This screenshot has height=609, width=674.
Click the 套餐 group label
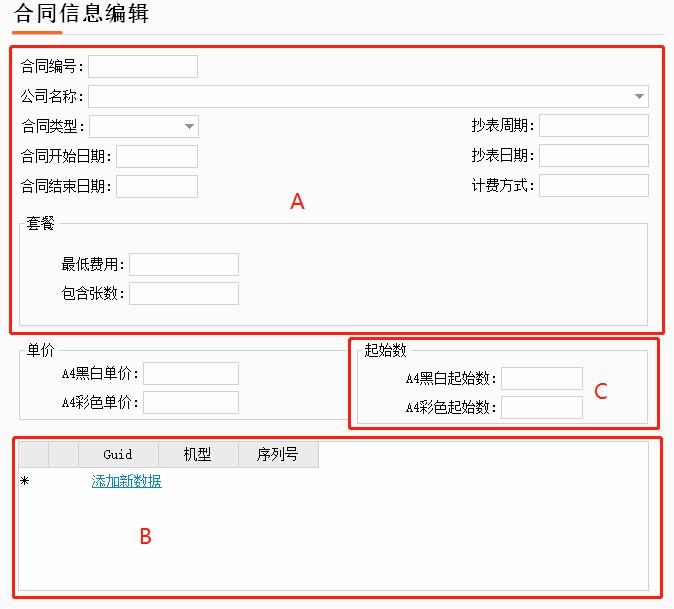(40, 223)
